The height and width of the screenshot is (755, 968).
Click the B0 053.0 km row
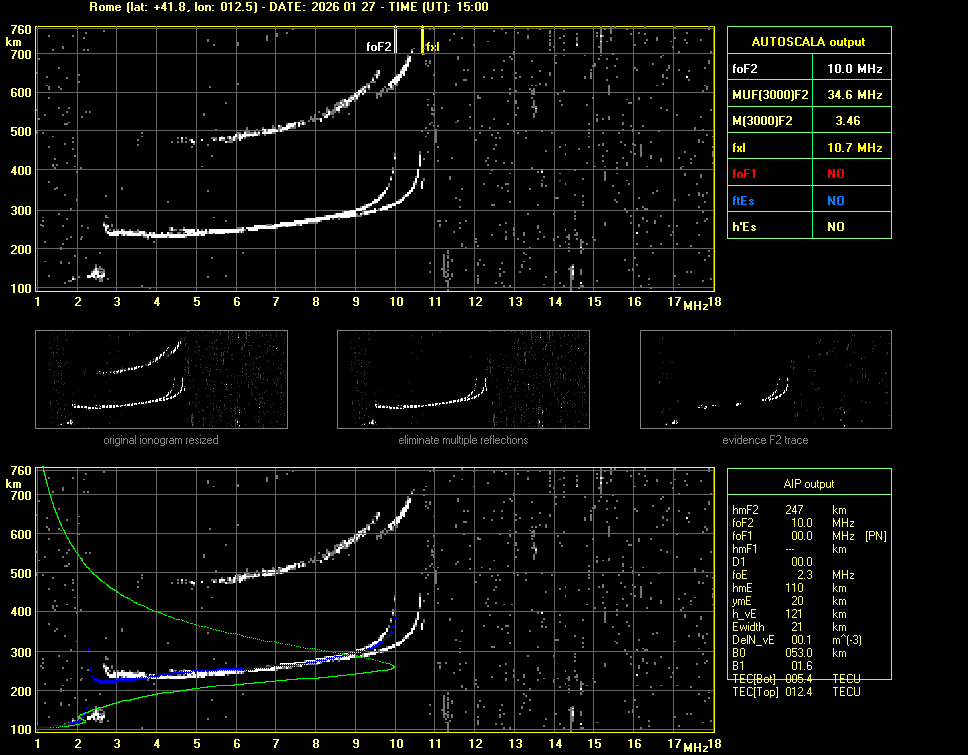[795, 653]
